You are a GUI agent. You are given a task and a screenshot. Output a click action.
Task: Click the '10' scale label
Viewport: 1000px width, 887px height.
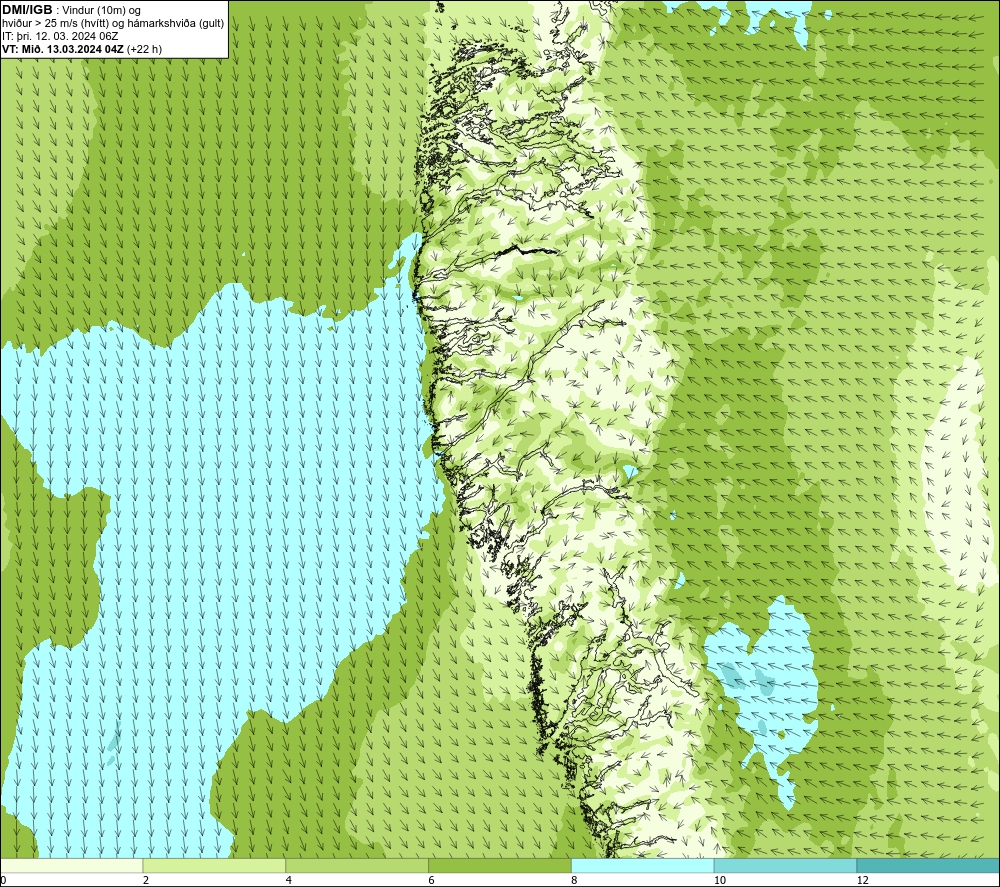coord(720,880)
